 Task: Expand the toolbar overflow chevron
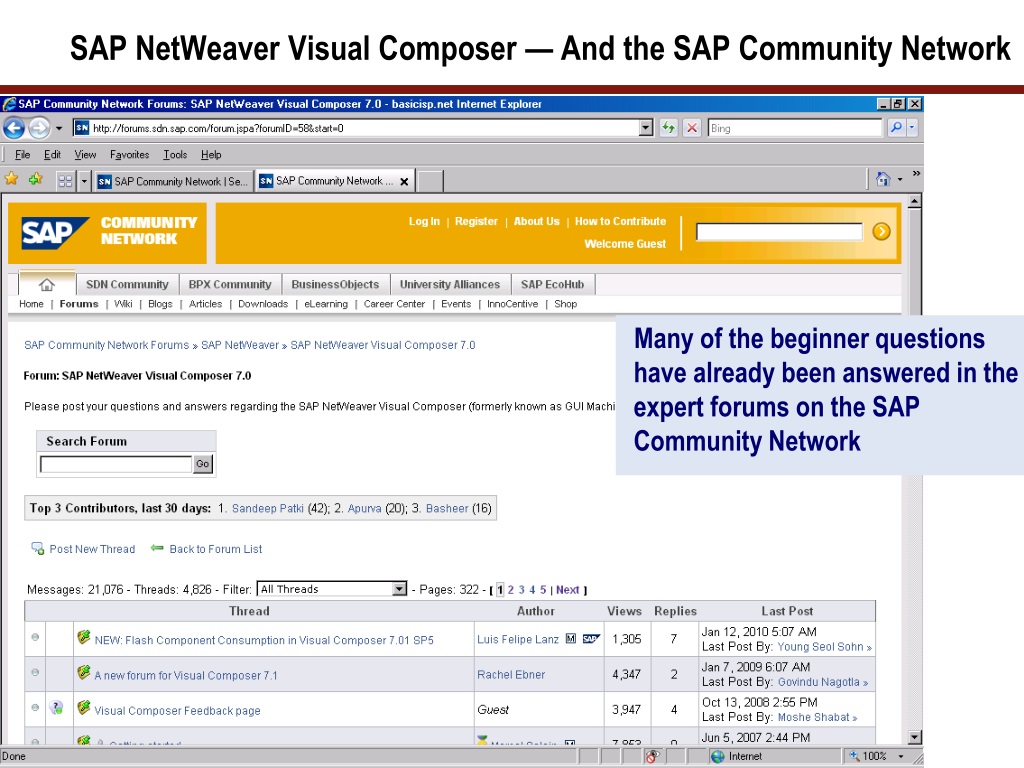click(916, 173)
